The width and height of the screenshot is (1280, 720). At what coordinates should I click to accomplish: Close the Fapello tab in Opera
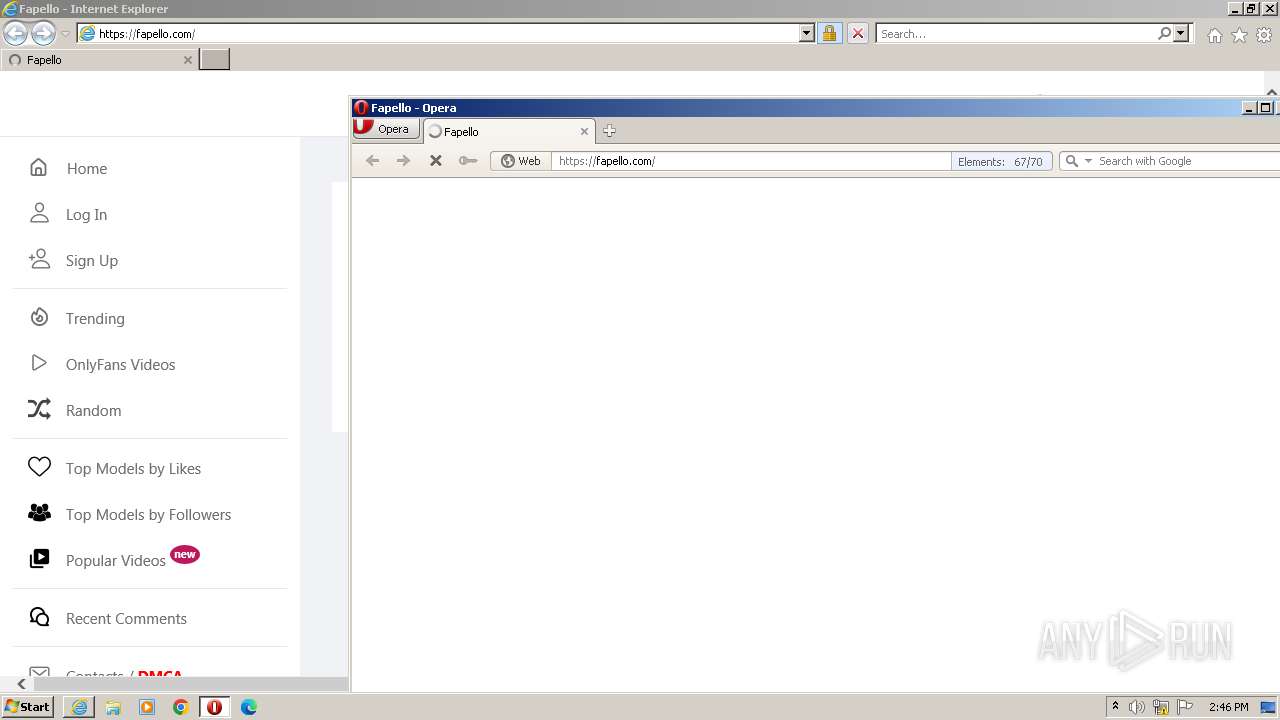584,131
